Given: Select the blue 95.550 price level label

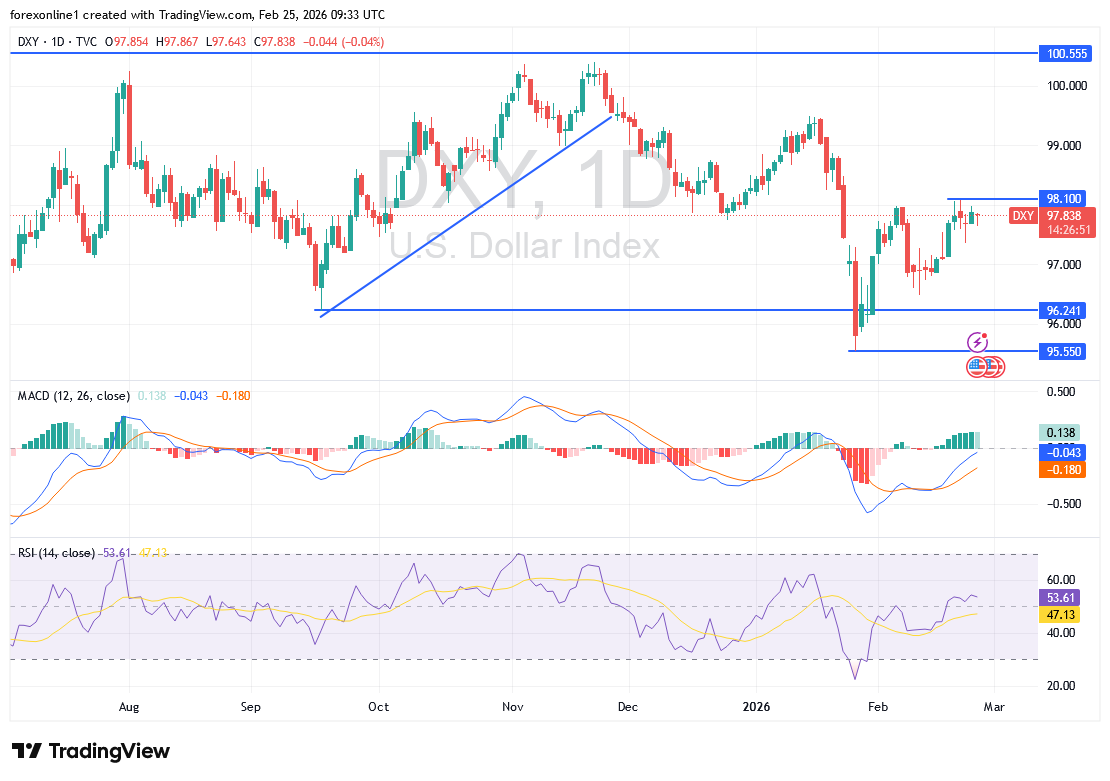Looking at the screenshot, I should (x=1062, y=352).
